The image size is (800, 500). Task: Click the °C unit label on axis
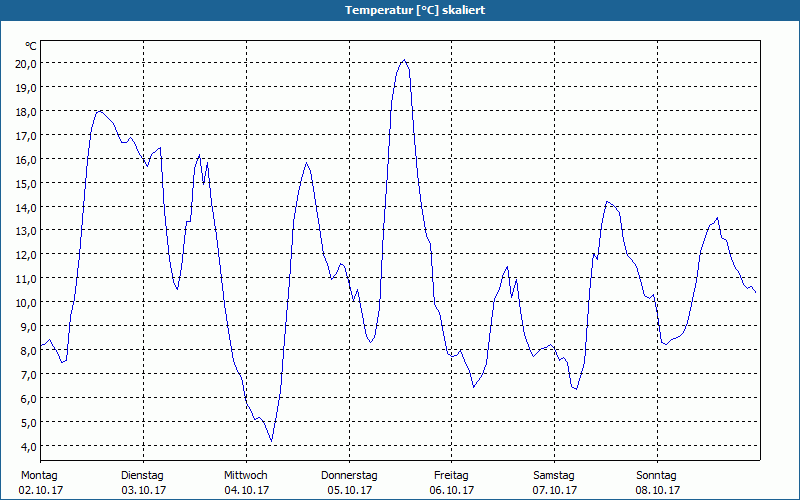(x=31, y=46)
